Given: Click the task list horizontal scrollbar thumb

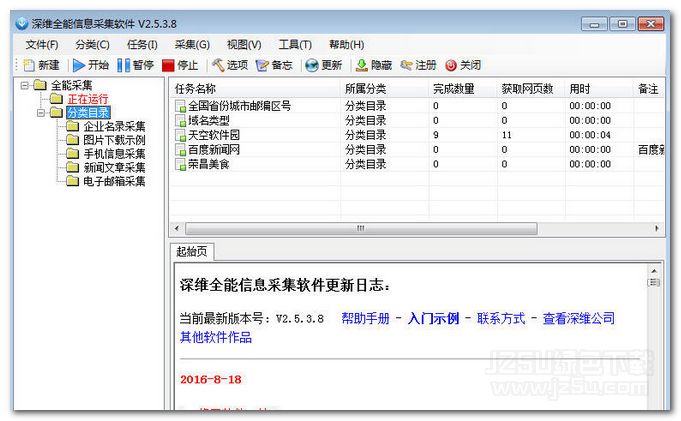Looking at the screenshot, I should 361,228.
